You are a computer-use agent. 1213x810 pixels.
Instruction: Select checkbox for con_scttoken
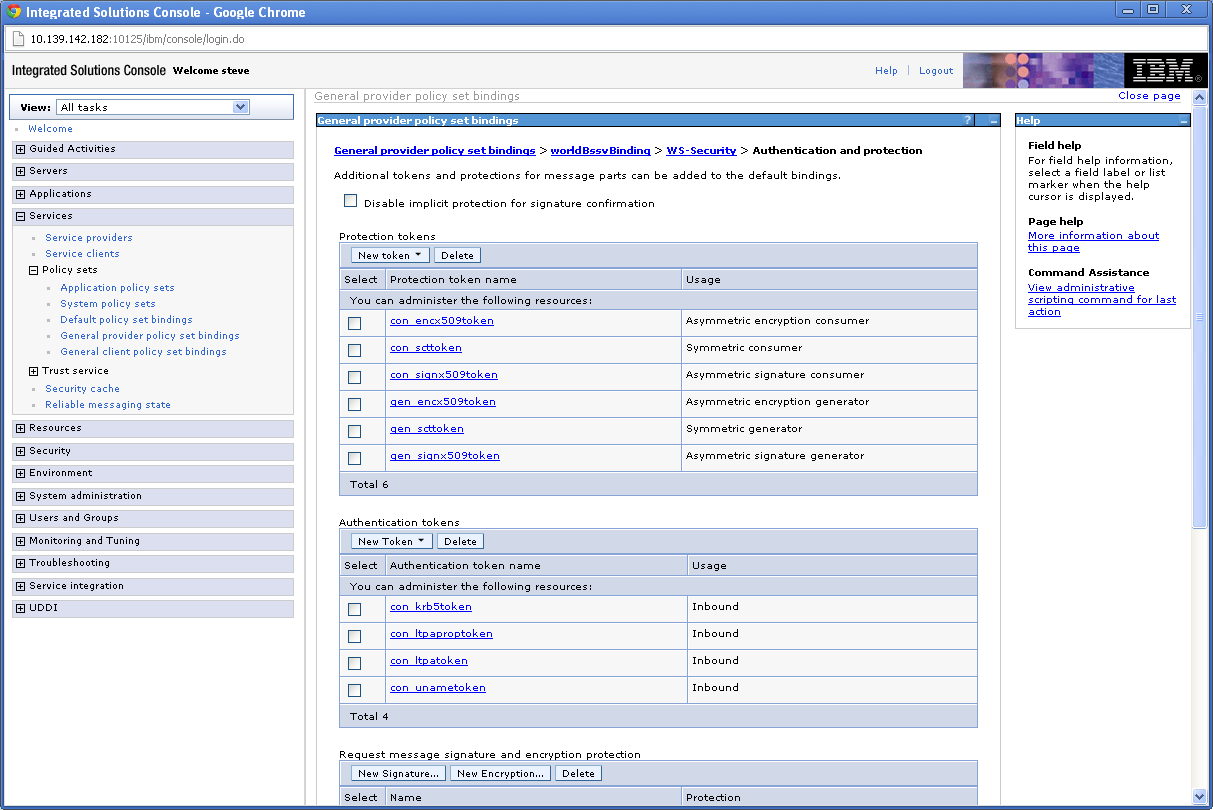[354, 350]
